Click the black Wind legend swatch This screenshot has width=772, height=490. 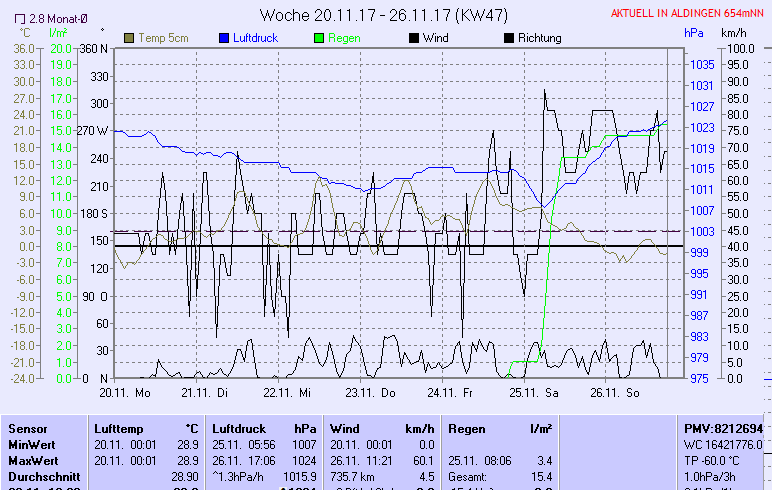(415, 38)
